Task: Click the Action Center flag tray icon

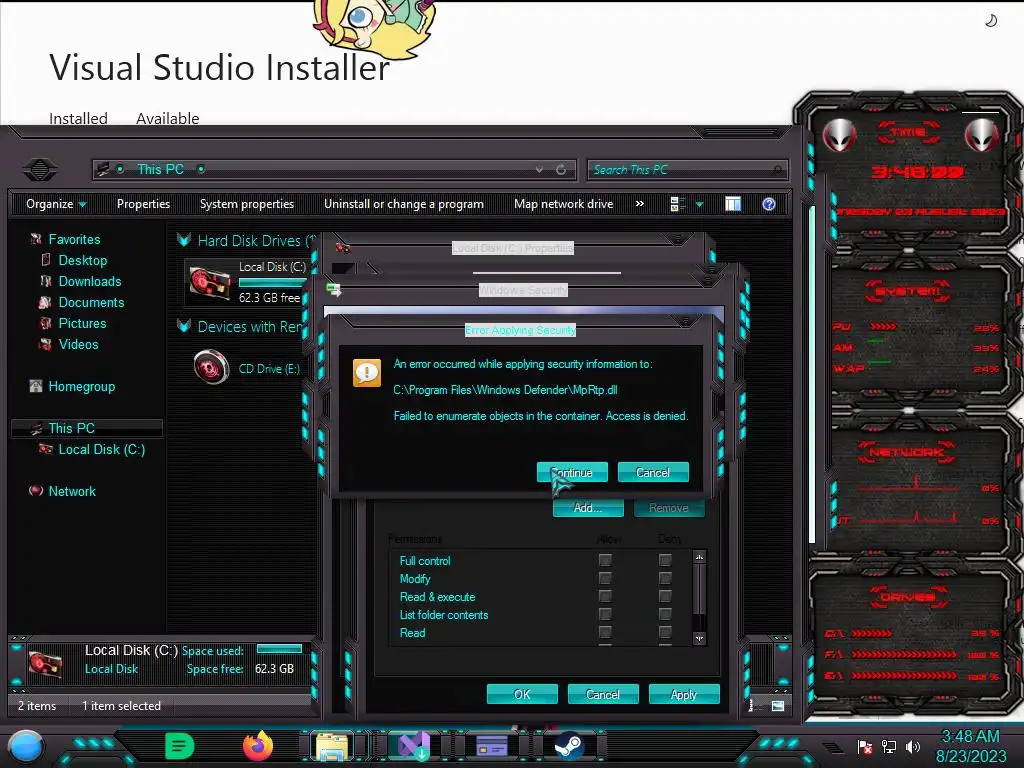Action: [x=865, y=746]
